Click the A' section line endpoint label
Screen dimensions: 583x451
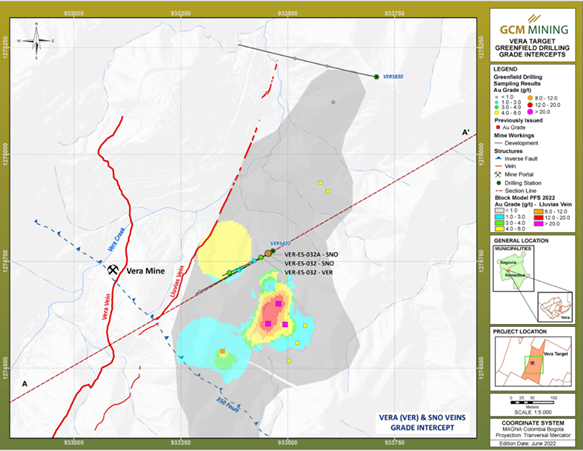point(466,132)
